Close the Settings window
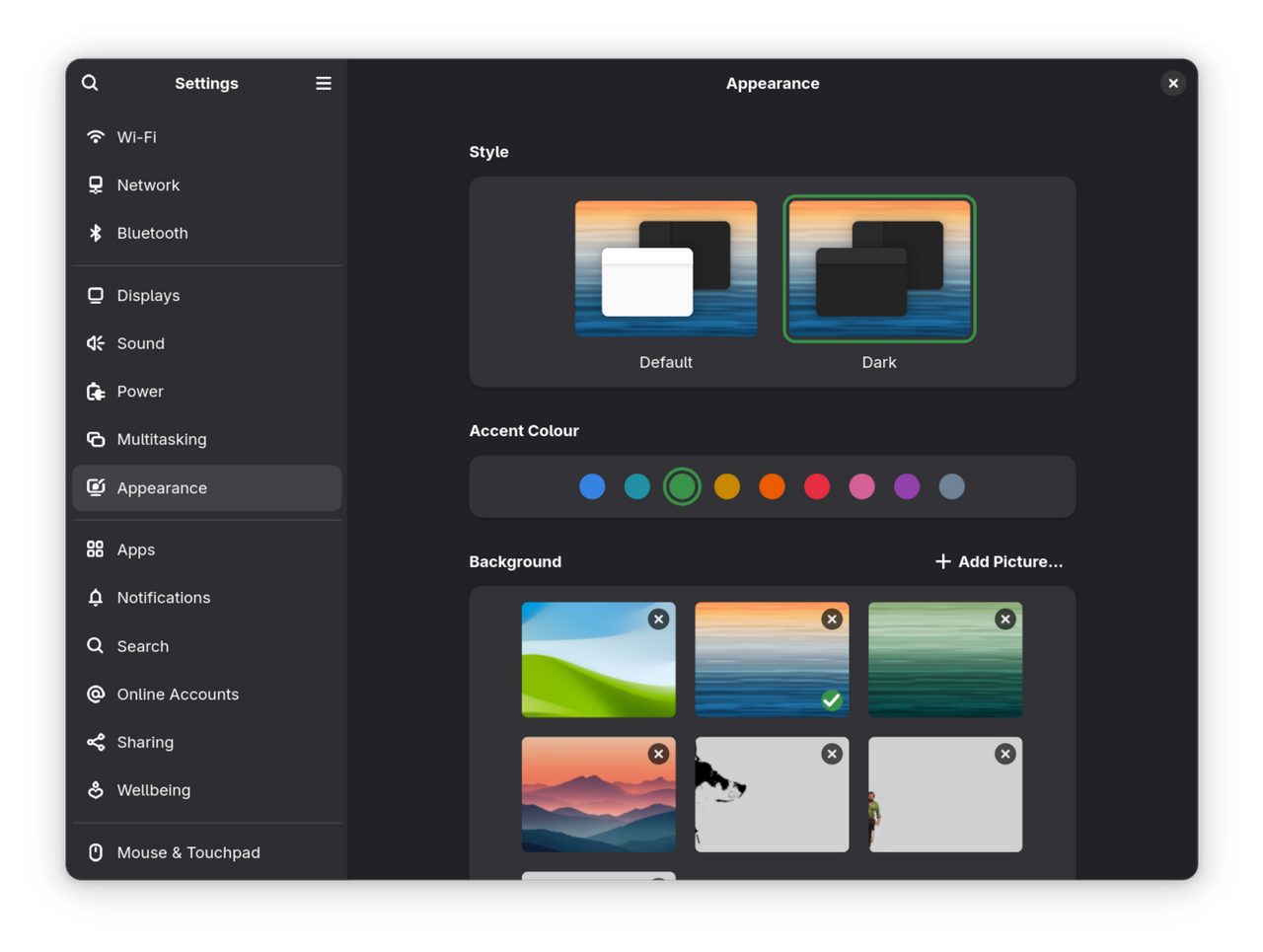Screen dimensions: 1263x952 (x=1173, y=83)
